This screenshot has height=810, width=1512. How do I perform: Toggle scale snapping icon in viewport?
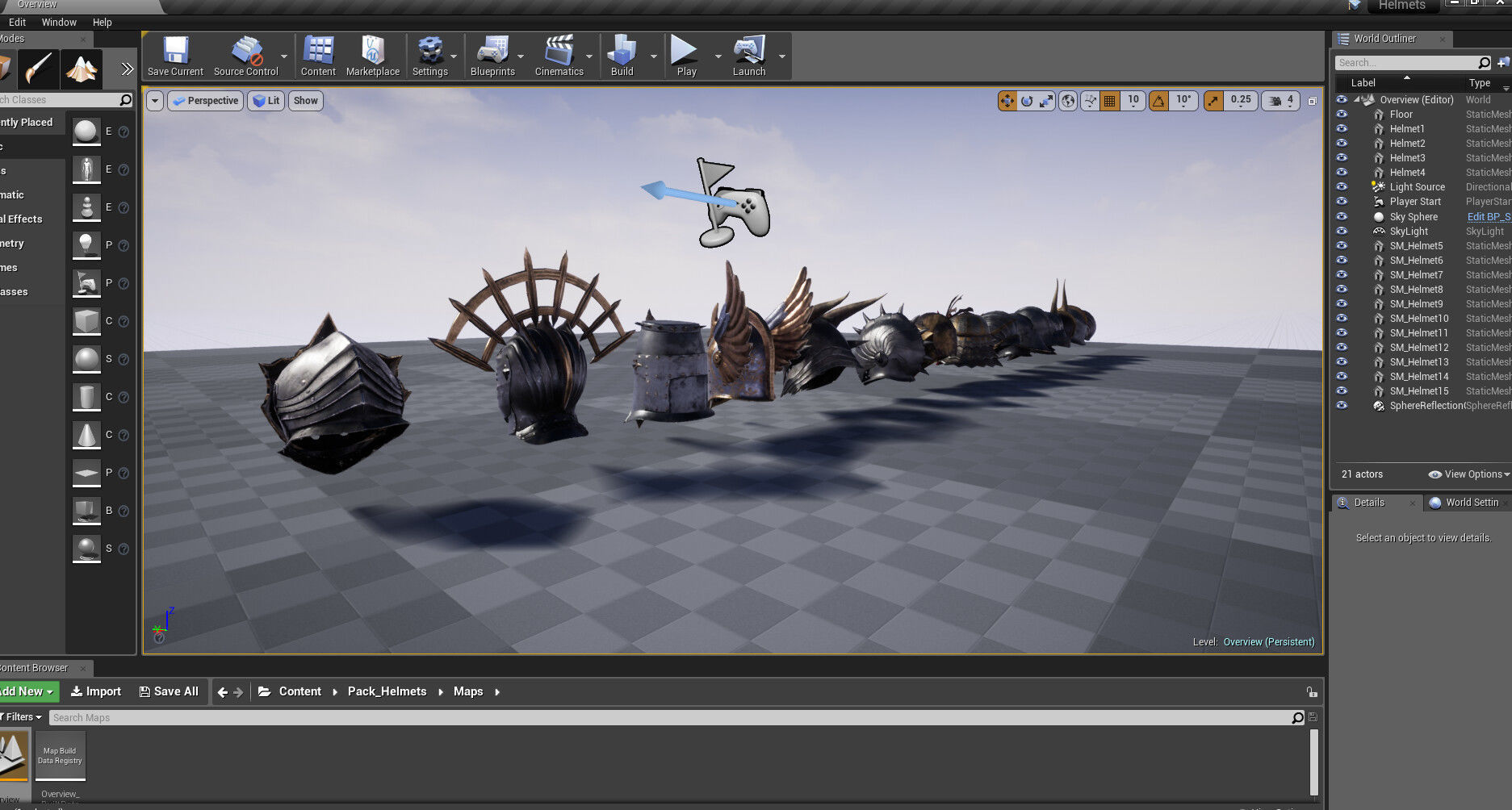click(x=1213, y=101)
